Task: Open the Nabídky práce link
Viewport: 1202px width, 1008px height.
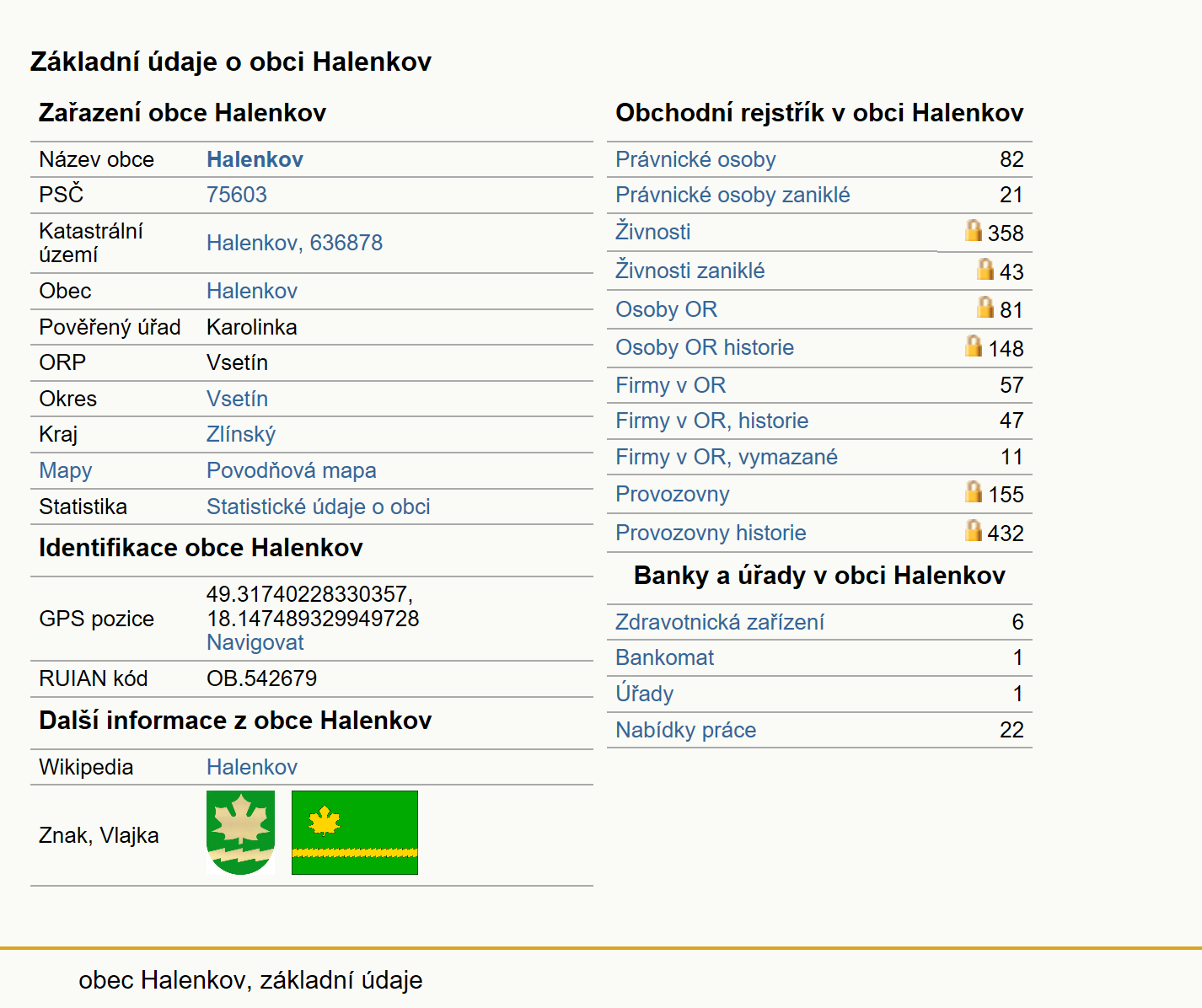Action: click(685, 730)
